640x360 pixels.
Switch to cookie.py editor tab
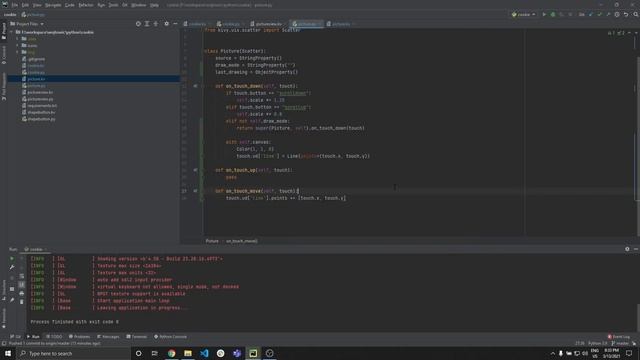[x=229, y=24]
